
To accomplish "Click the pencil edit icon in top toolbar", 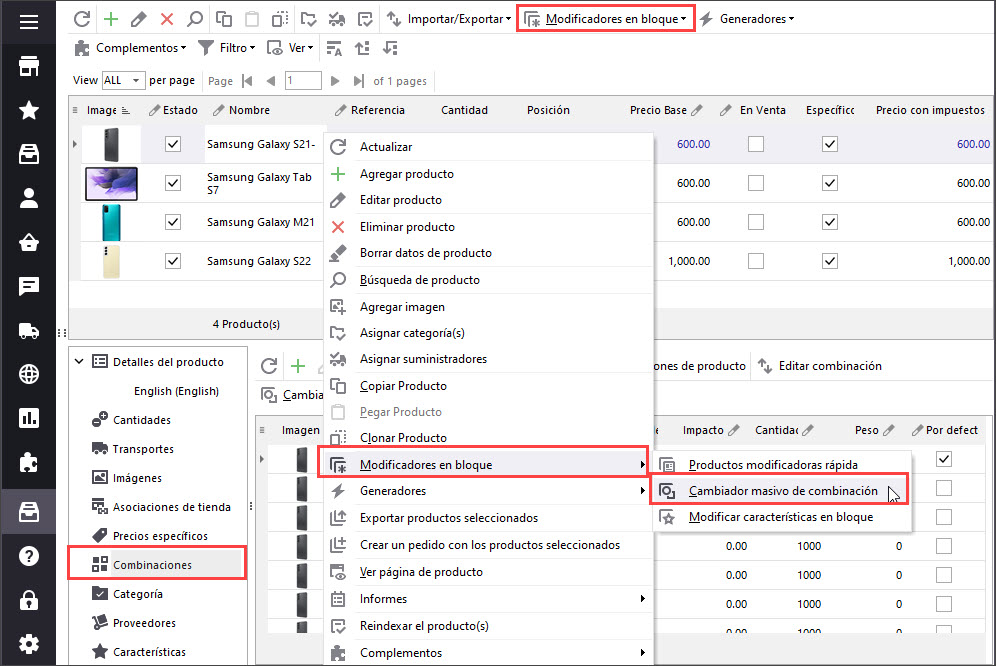I will tap(138, 19).
